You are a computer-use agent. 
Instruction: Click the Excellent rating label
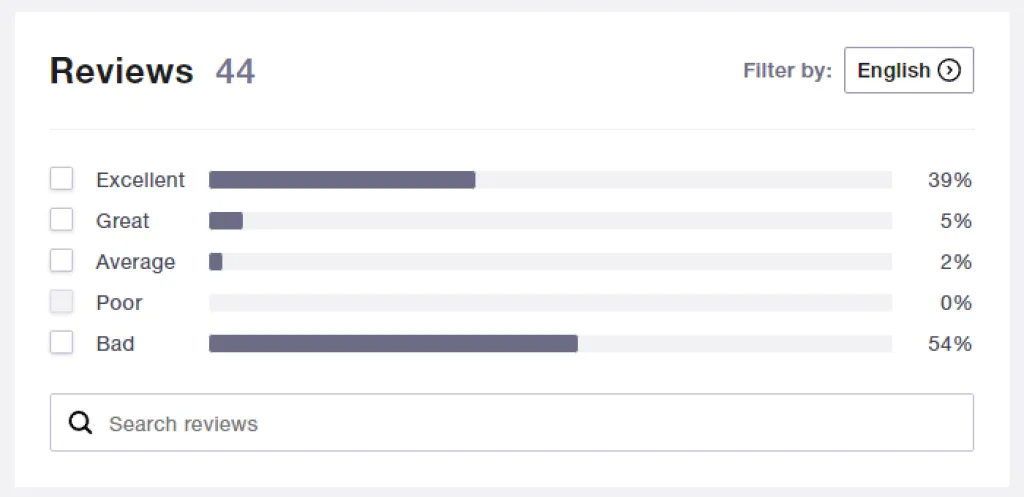140,180
